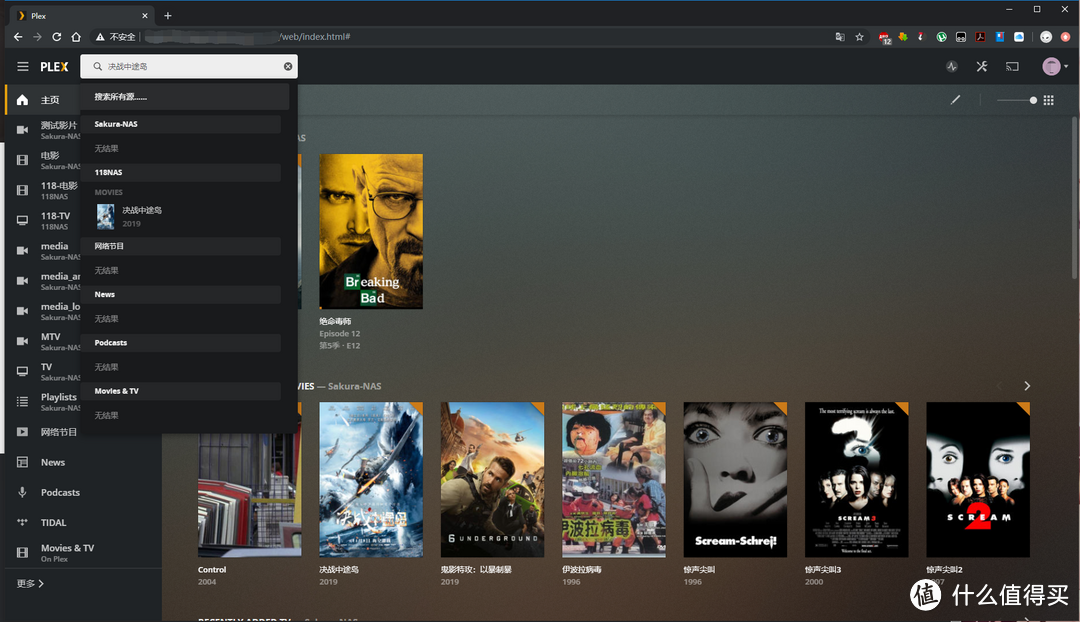The image size is (1080, 622).
Task: Click the 惊声尖叫3 title link
Action: 822,570
